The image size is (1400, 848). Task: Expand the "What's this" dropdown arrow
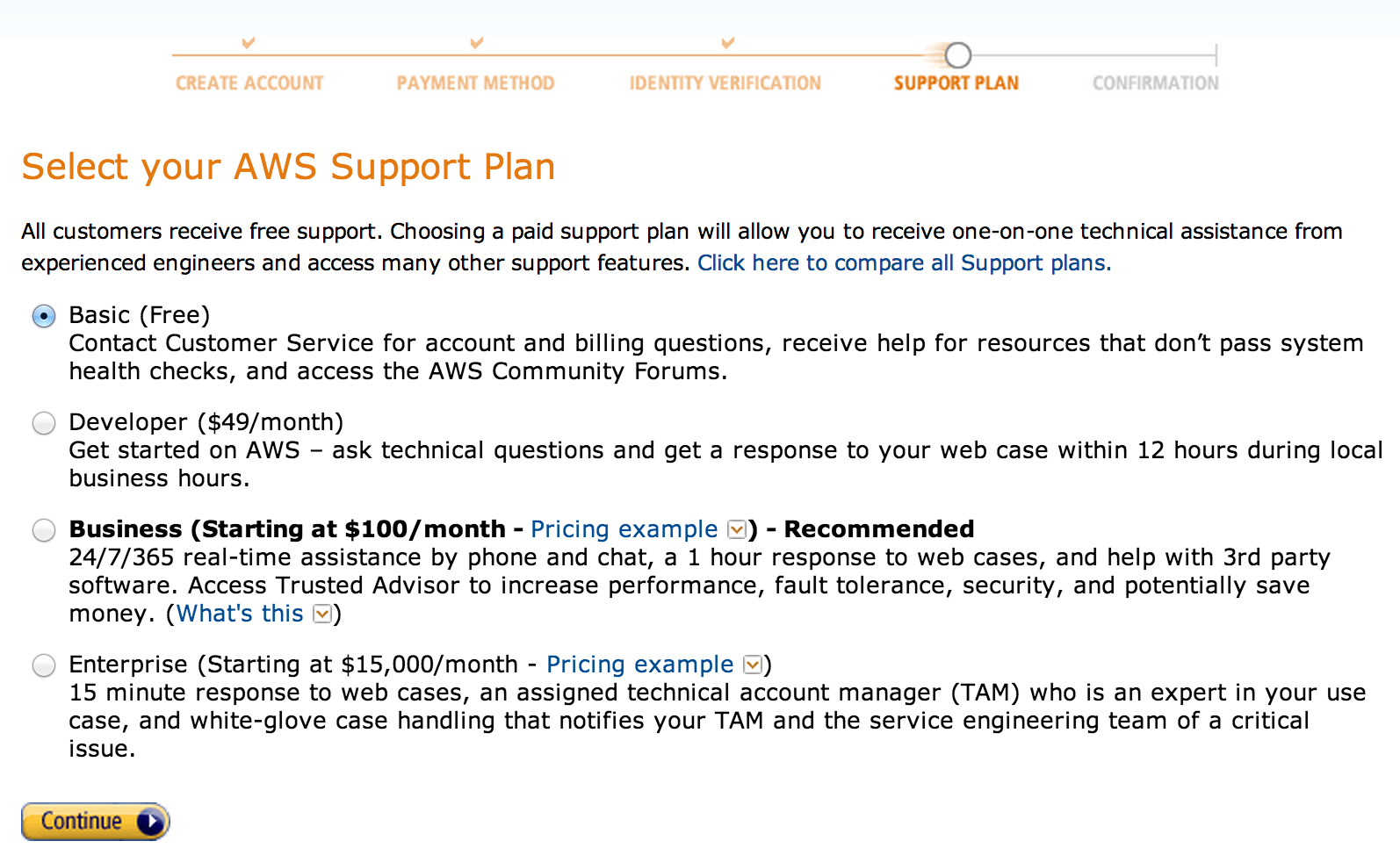(x=322, y=614)
